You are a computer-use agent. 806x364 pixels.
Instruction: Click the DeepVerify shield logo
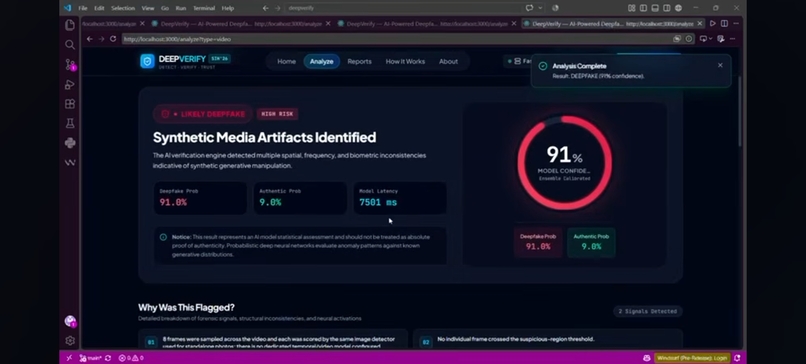tap(148, 61)
